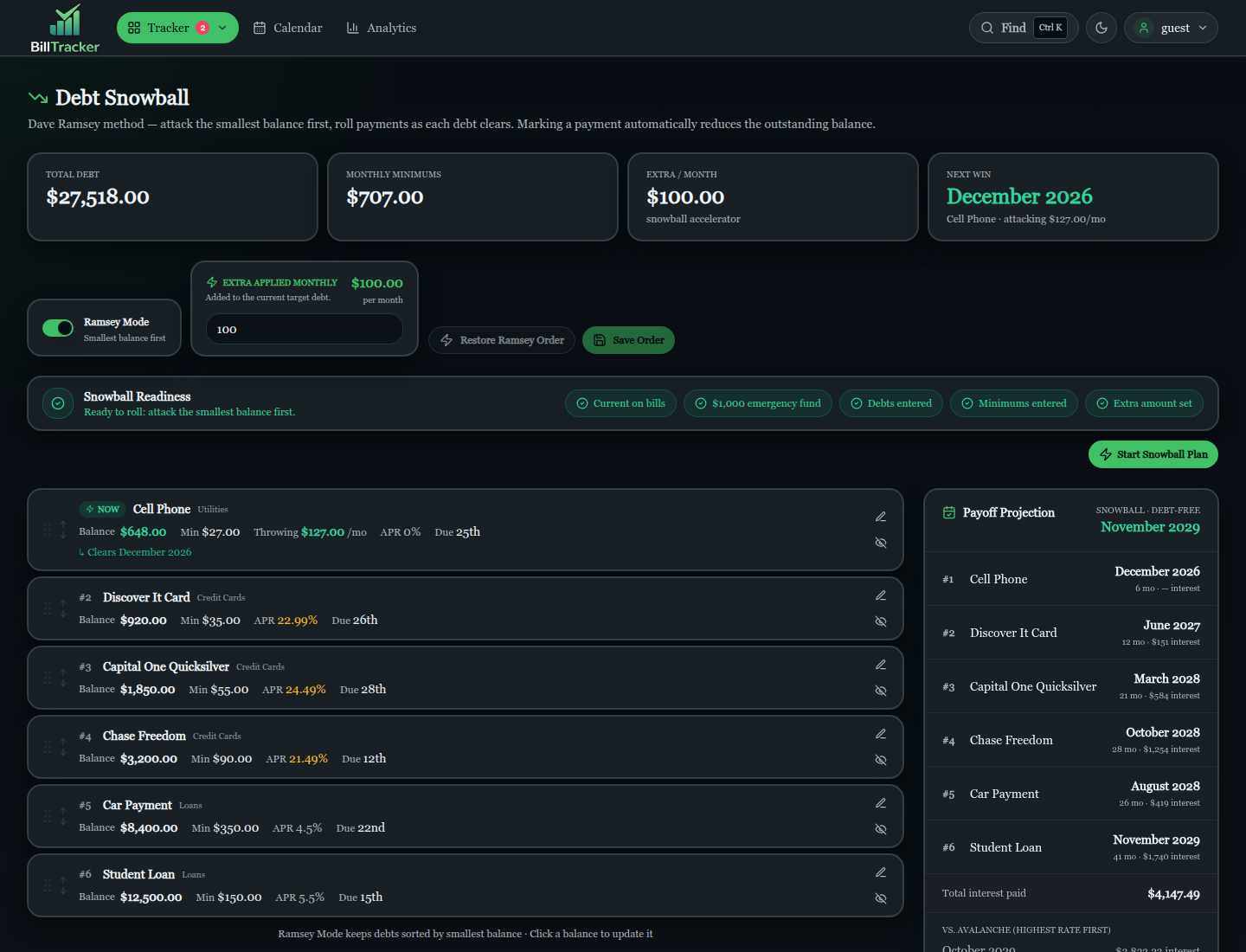Click Student Loan reorder arrows icon
Image resolution: width=1246 pixels, height=952 pixels.
coord(63,885)
